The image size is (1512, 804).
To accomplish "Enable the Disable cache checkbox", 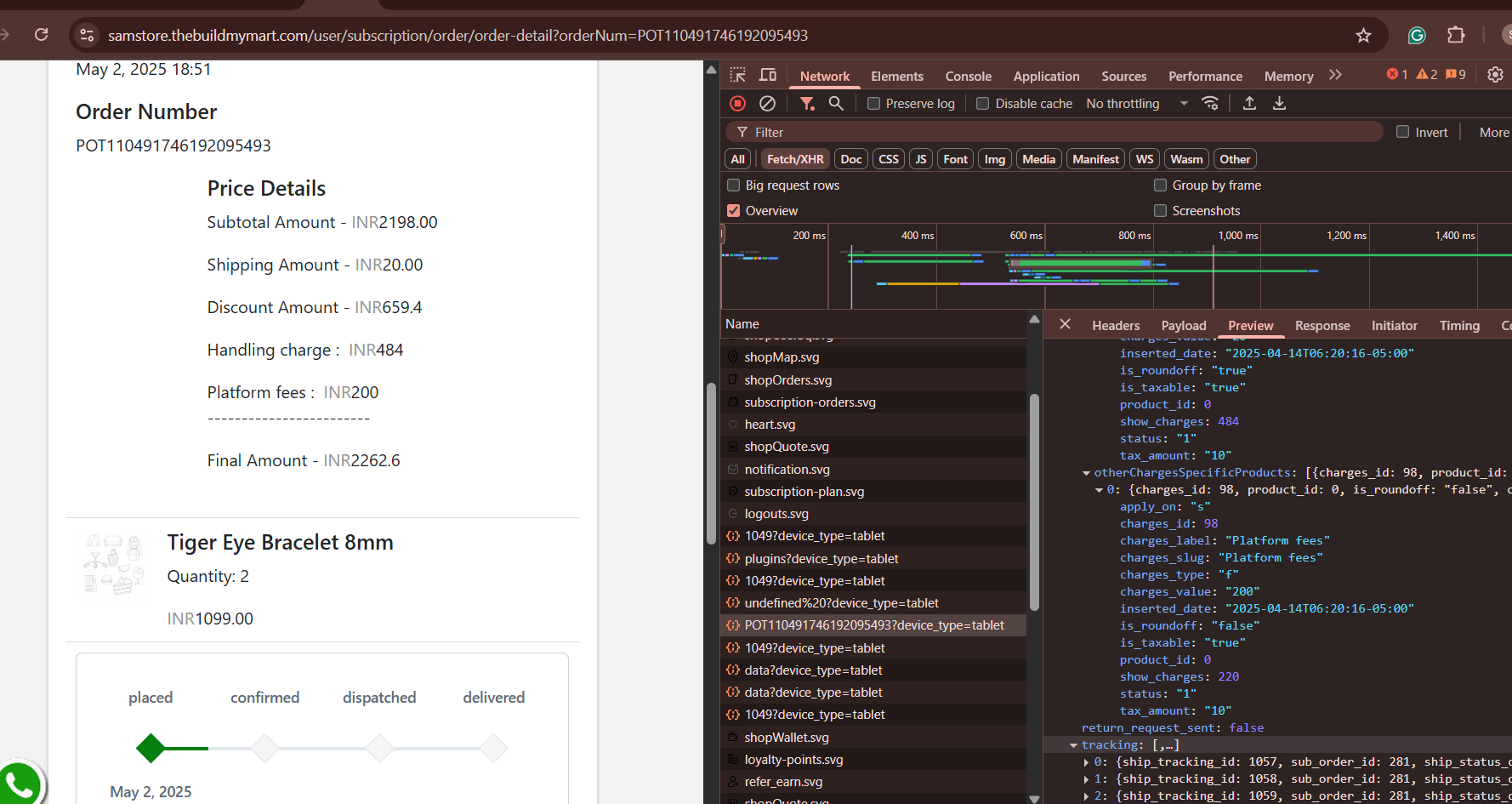I will (x=982, y=103).
